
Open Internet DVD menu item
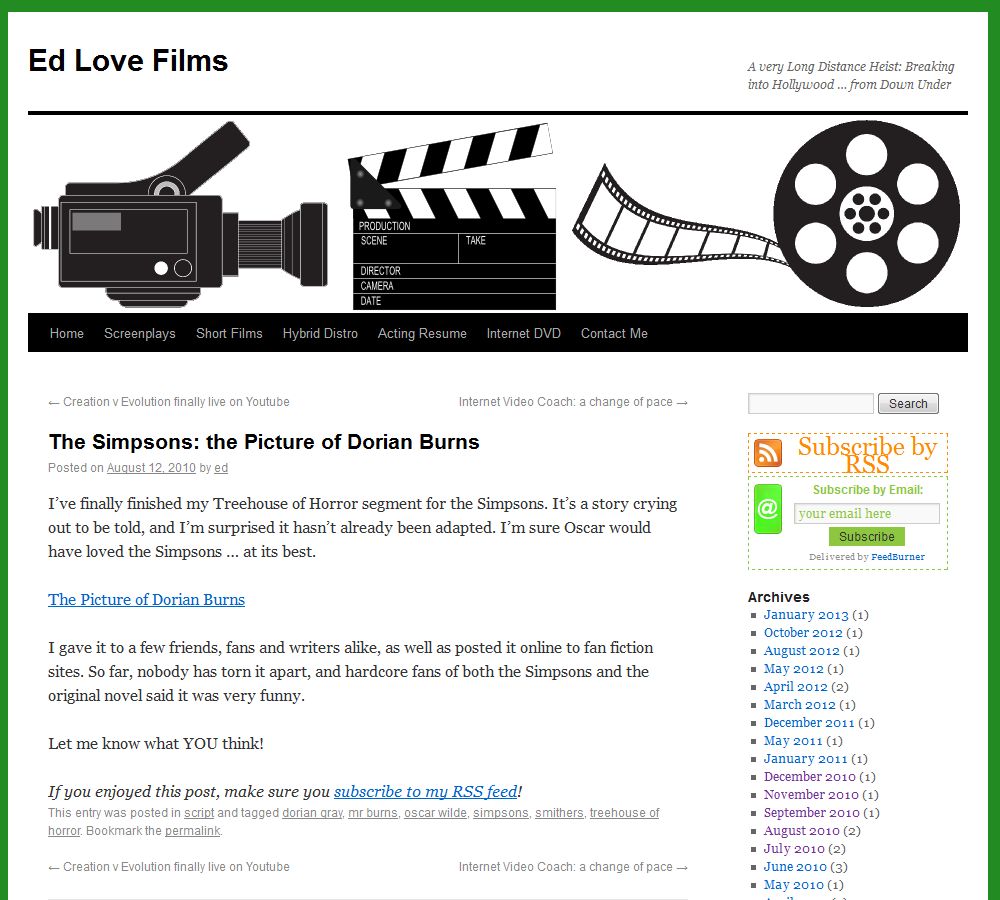(524, 333)
